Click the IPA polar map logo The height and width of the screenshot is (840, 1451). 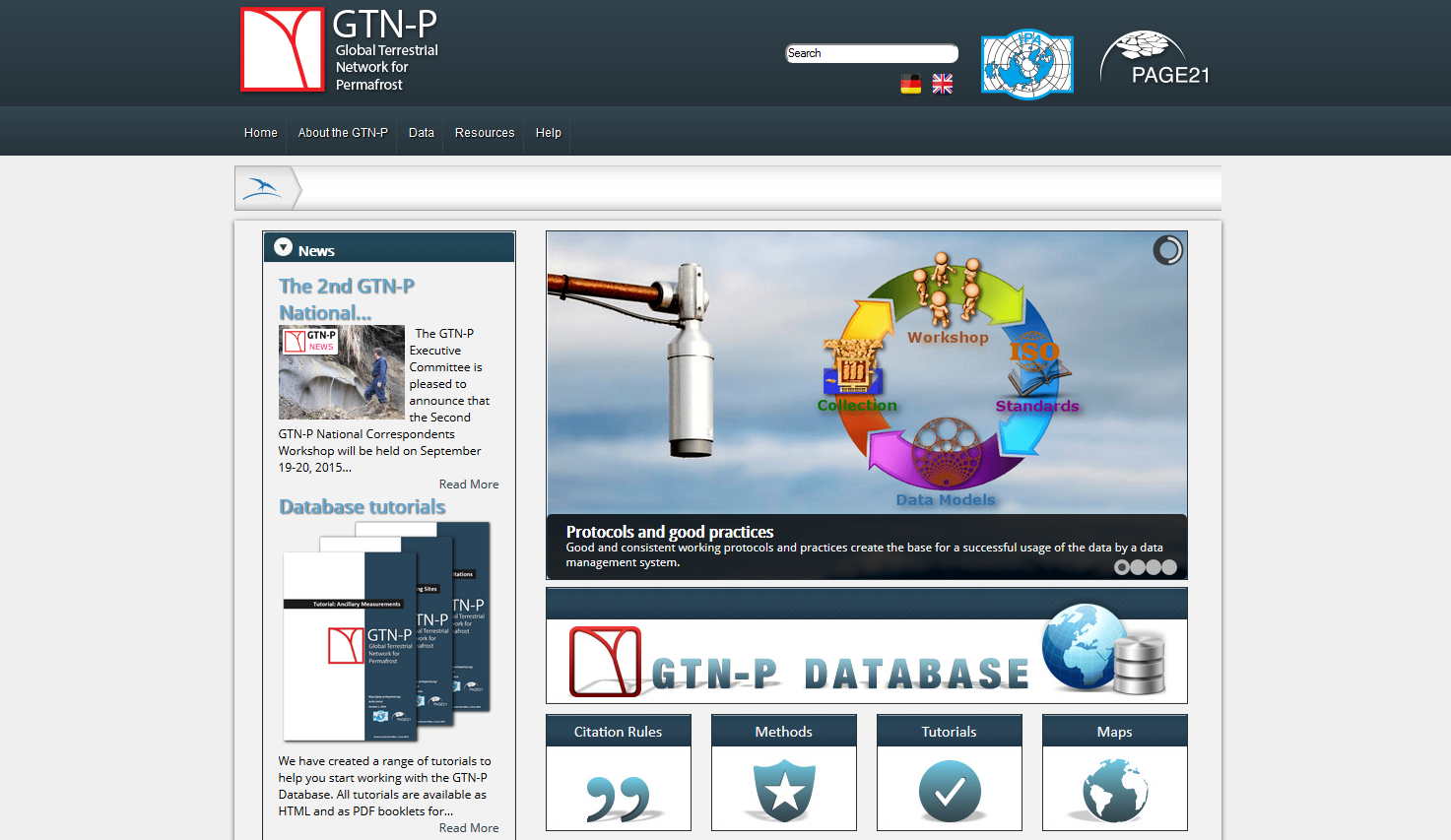[1026, 63]
